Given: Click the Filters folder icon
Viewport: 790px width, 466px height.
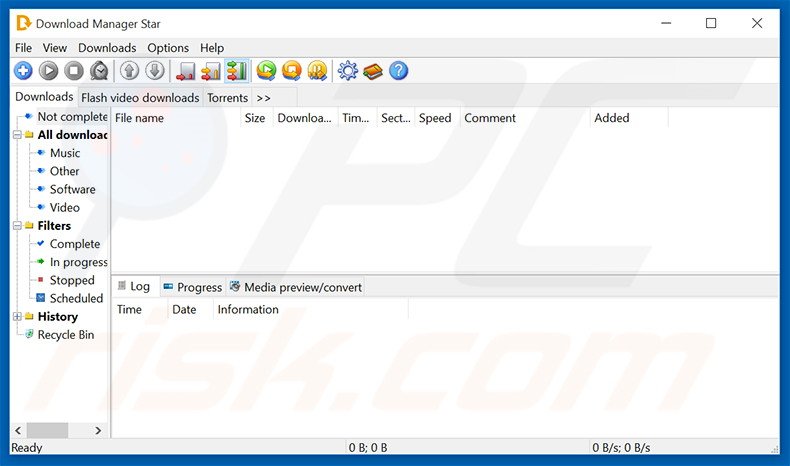Looking at the screenshot, I should [x=29, y=225].
